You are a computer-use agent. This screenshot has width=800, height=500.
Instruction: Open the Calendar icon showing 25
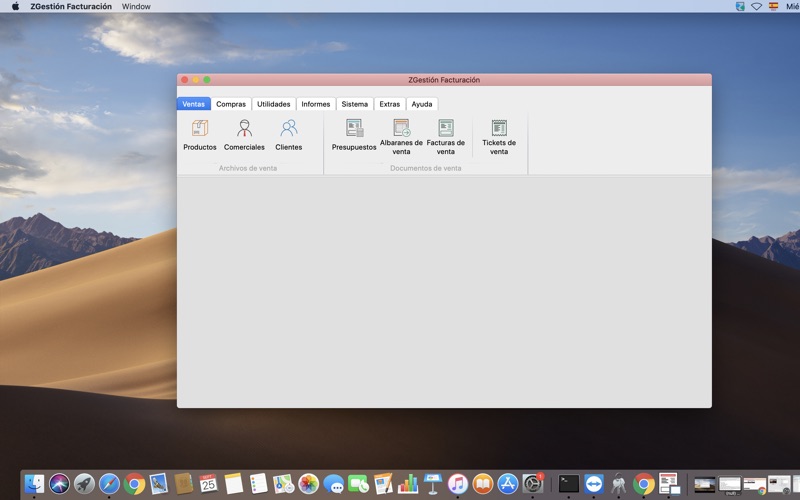click(208, 483)
